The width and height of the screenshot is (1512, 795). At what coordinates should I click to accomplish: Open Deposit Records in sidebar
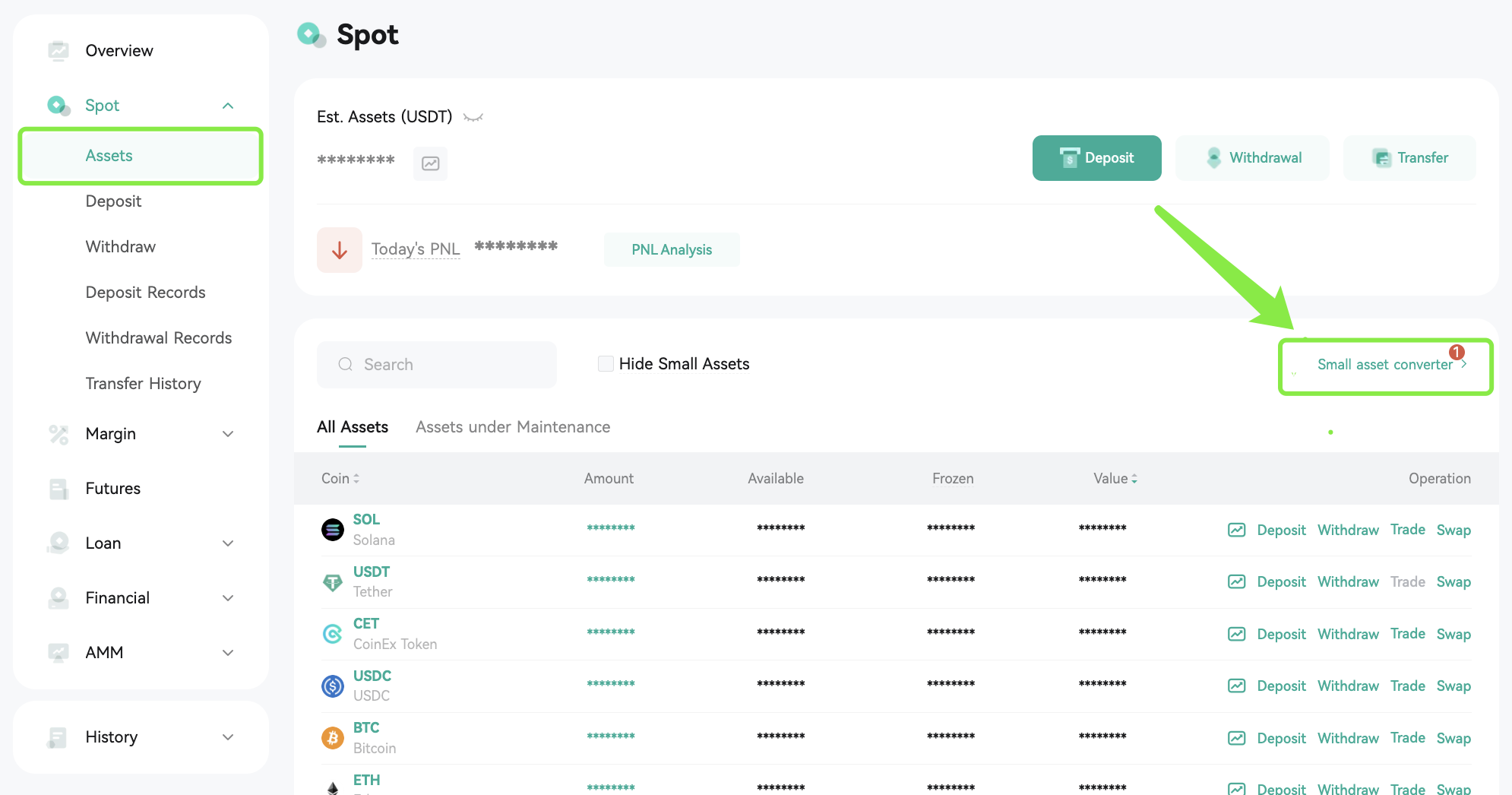tap(146, 293)
